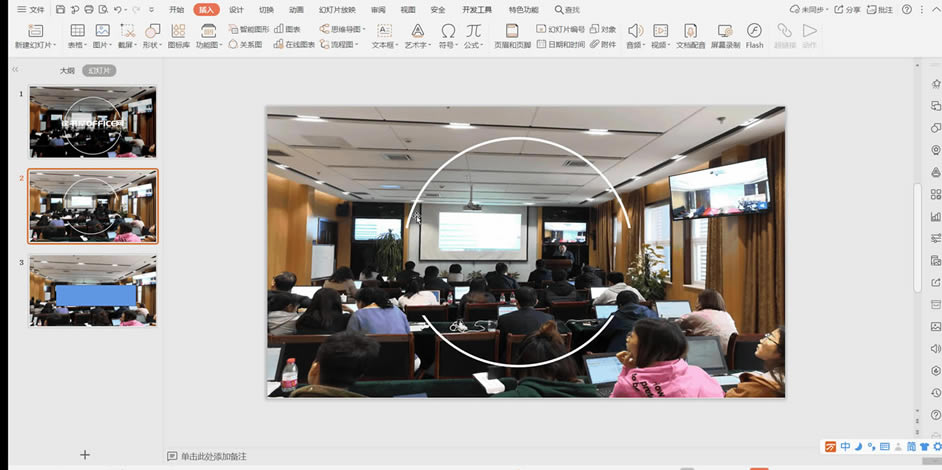This screenshot has width=942, height=470.
Task: Click the Table (表格) insert icon
Action: 76,31
